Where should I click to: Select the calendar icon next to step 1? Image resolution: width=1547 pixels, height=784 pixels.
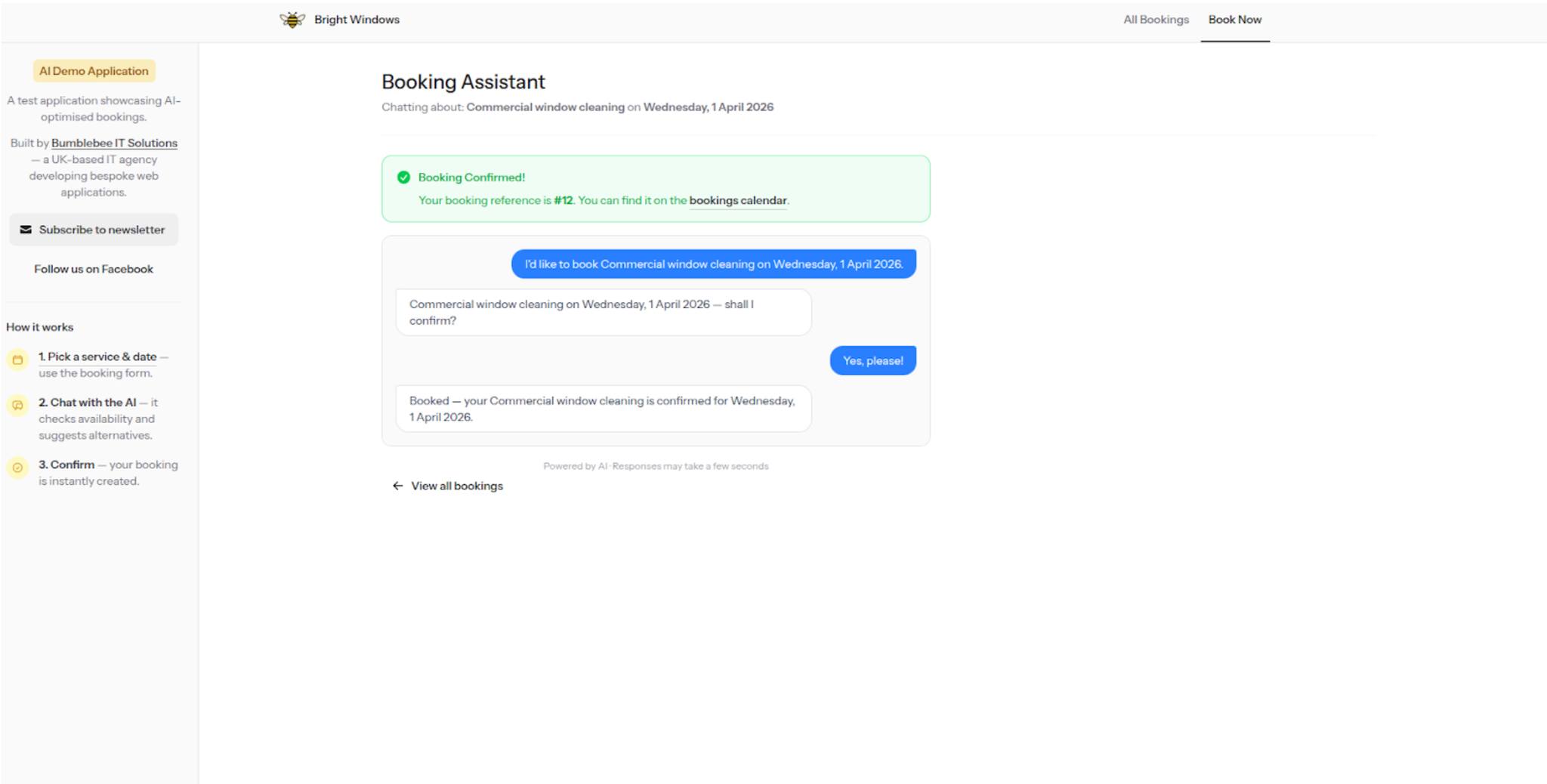(x=17, y=360)
